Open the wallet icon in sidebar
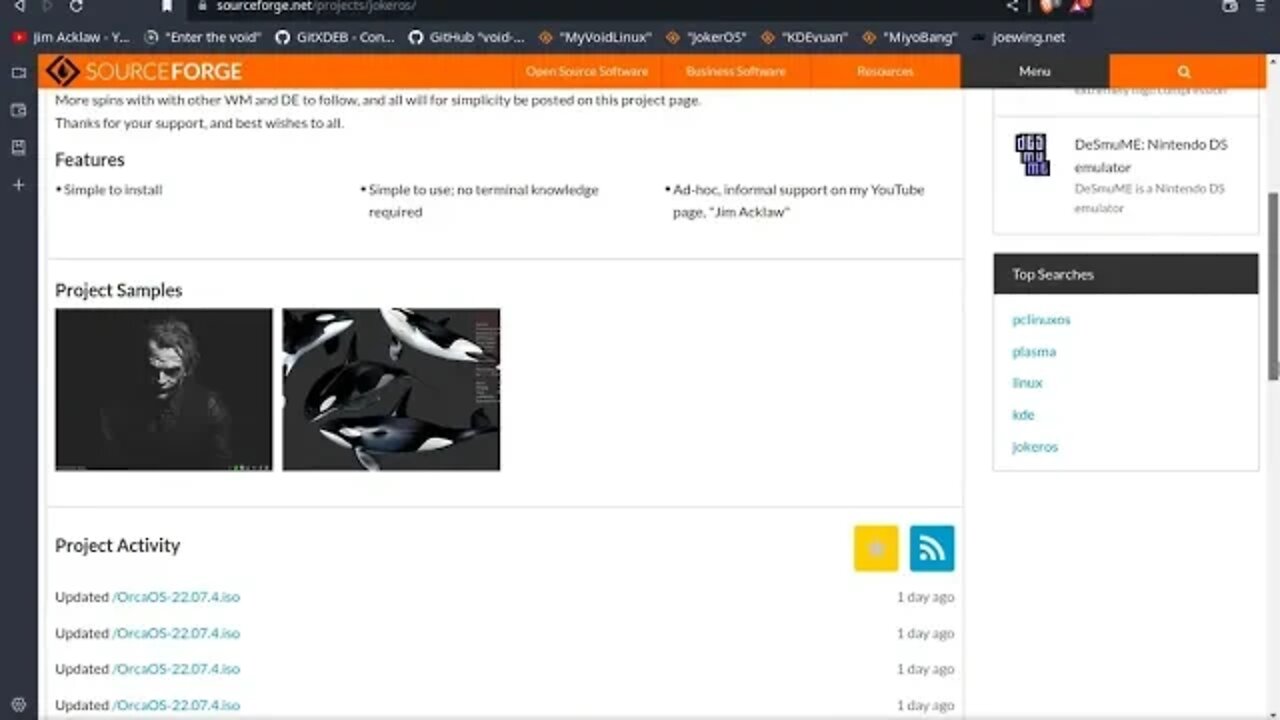 coord(18,110)
